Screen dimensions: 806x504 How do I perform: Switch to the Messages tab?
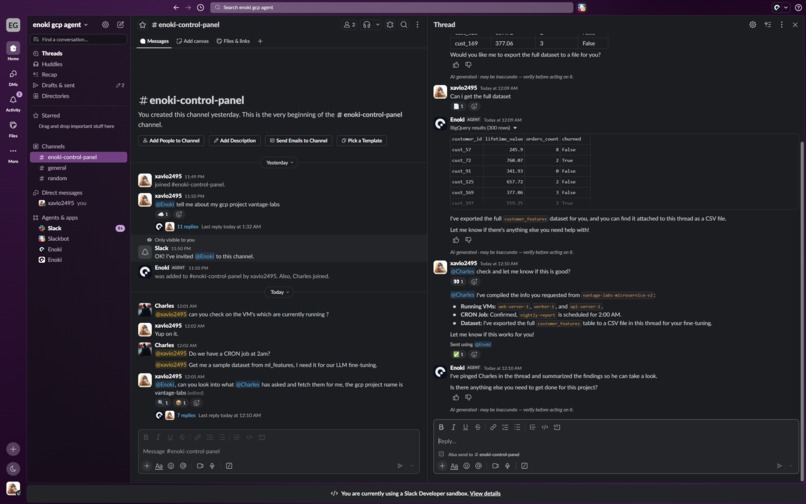pyautogui.click(x=154, y=41)
